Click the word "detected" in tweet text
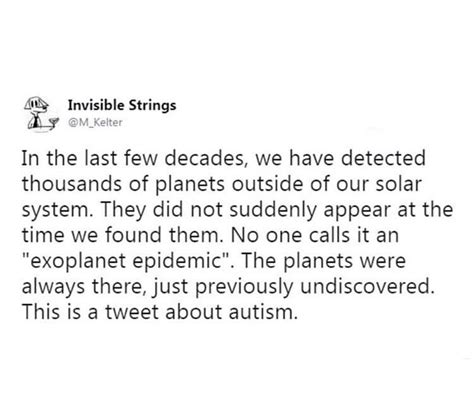This screenshot has height=412, width=474. 383,158
